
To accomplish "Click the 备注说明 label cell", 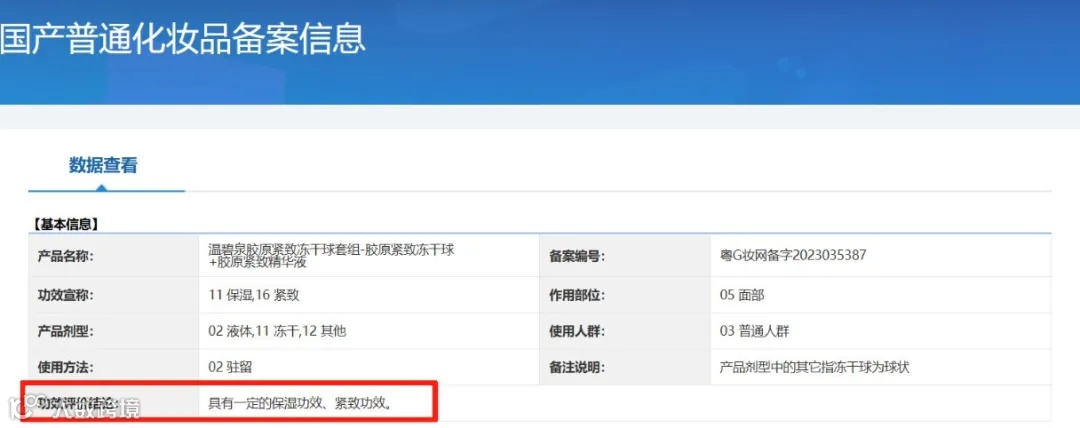I will pyautogui.click(x=625, y=367).
